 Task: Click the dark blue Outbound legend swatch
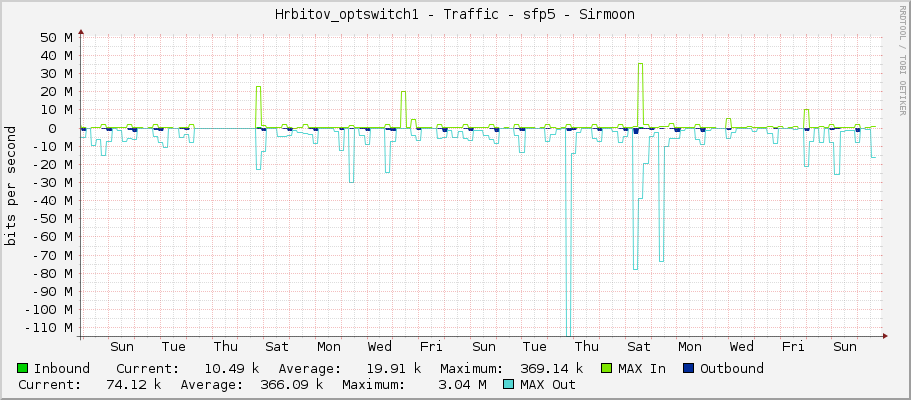click(689, 368)
